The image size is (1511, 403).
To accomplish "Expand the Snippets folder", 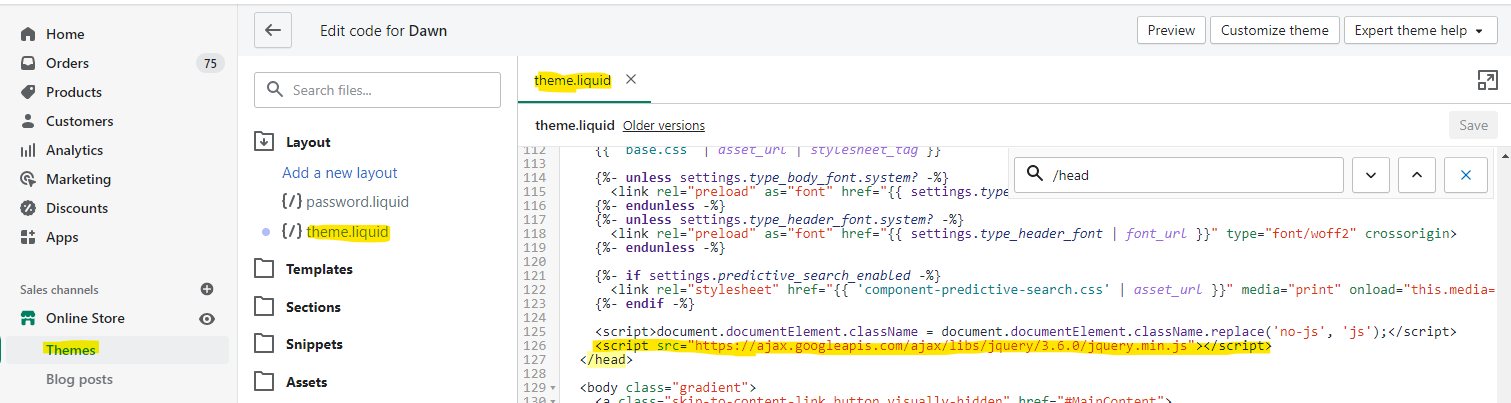I will pos(264,344).
